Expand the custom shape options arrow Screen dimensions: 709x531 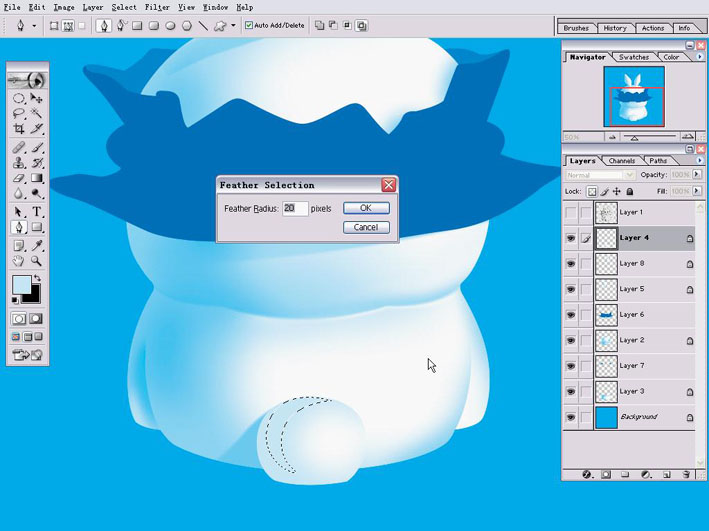point(233,25)
